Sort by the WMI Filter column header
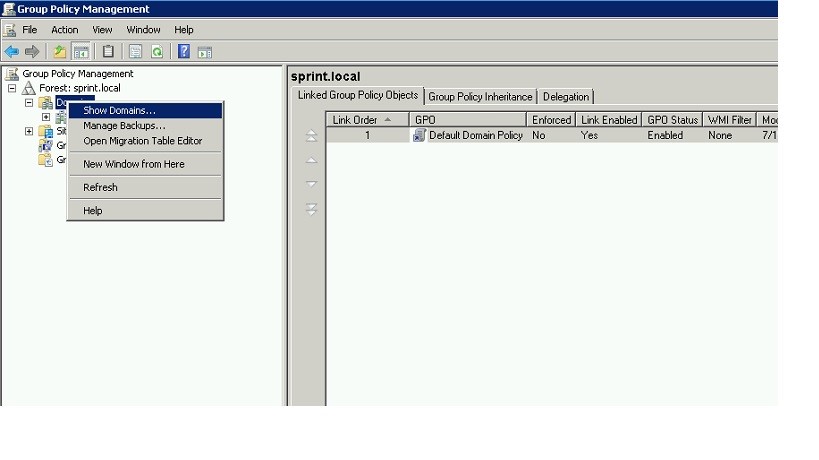 click(730, 120)
